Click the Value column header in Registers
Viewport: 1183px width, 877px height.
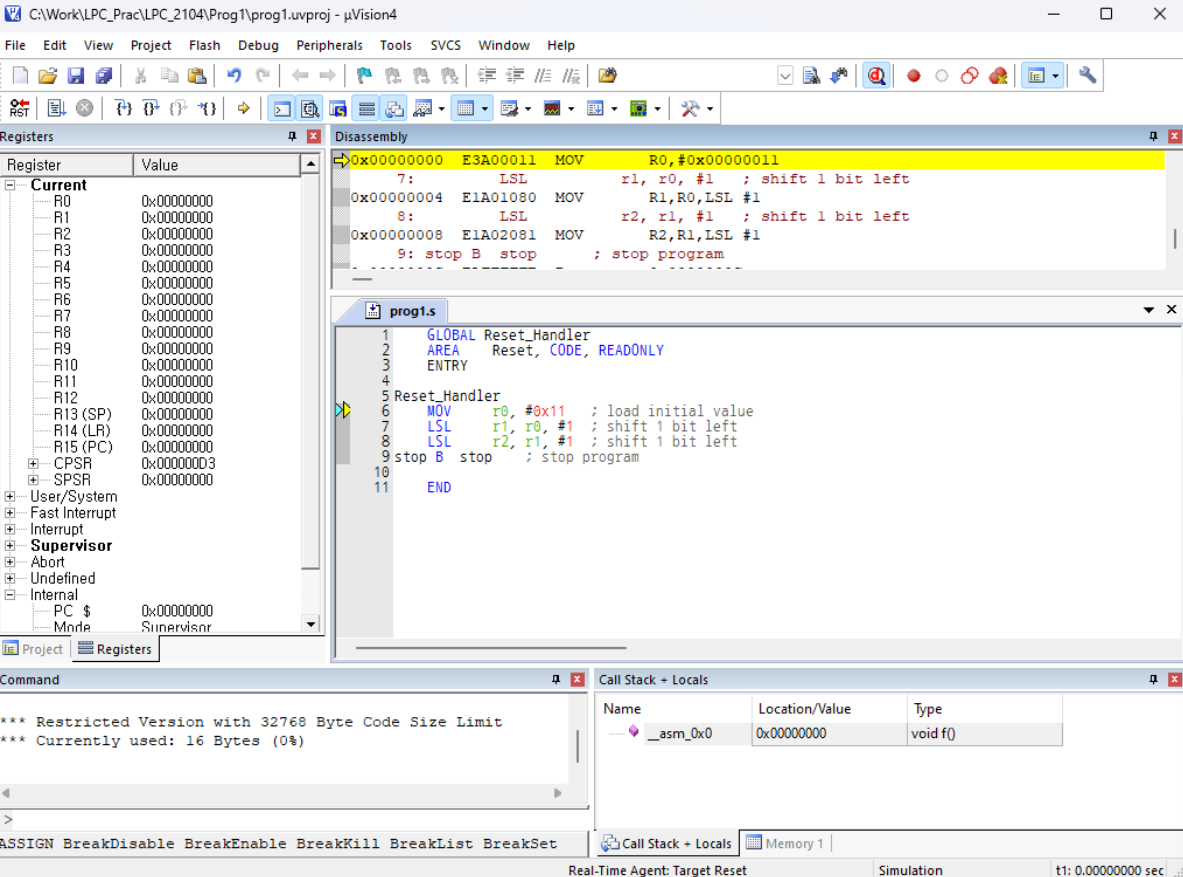tap(215, 165)
